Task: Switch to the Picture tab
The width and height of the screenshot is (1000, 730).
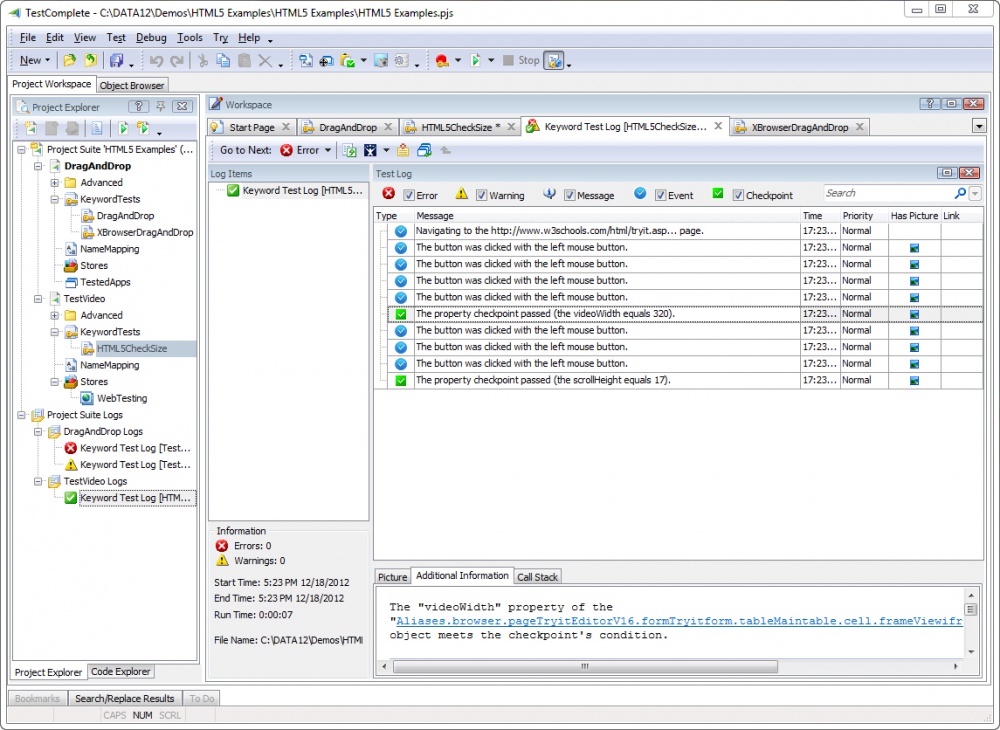Action: coord(392,577)
